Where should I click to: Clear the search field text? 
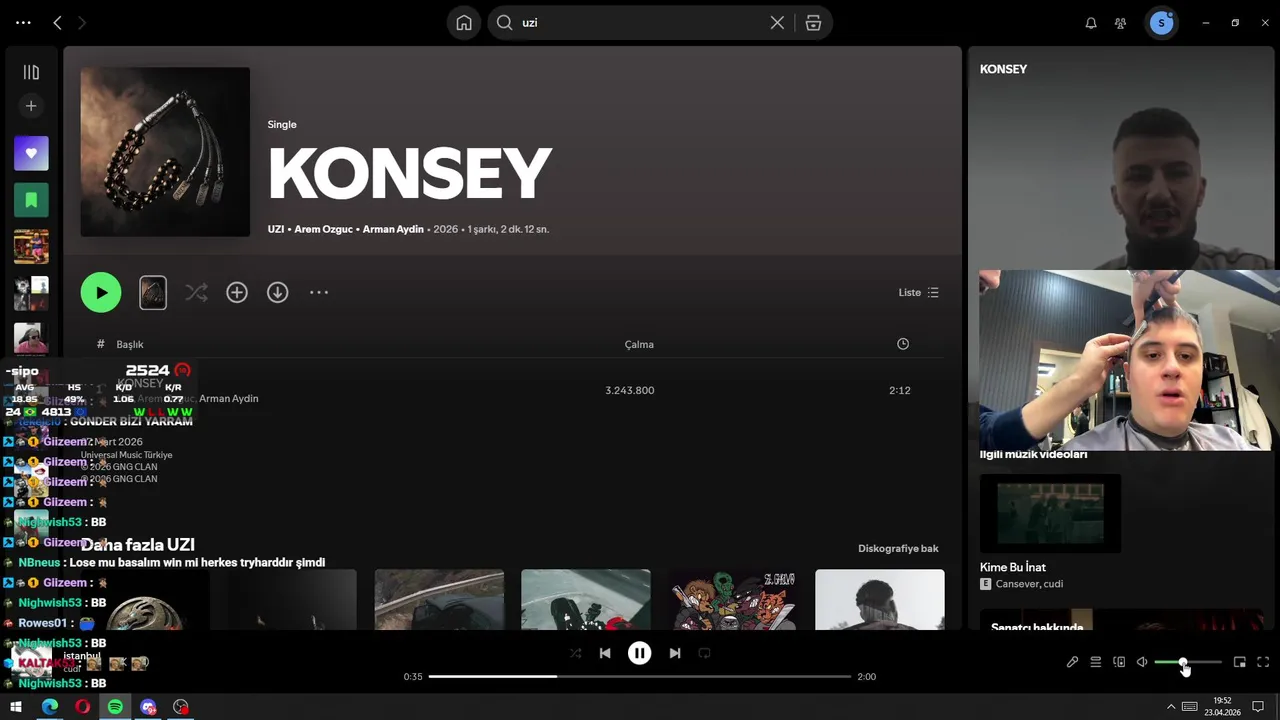tap(777, 23)
